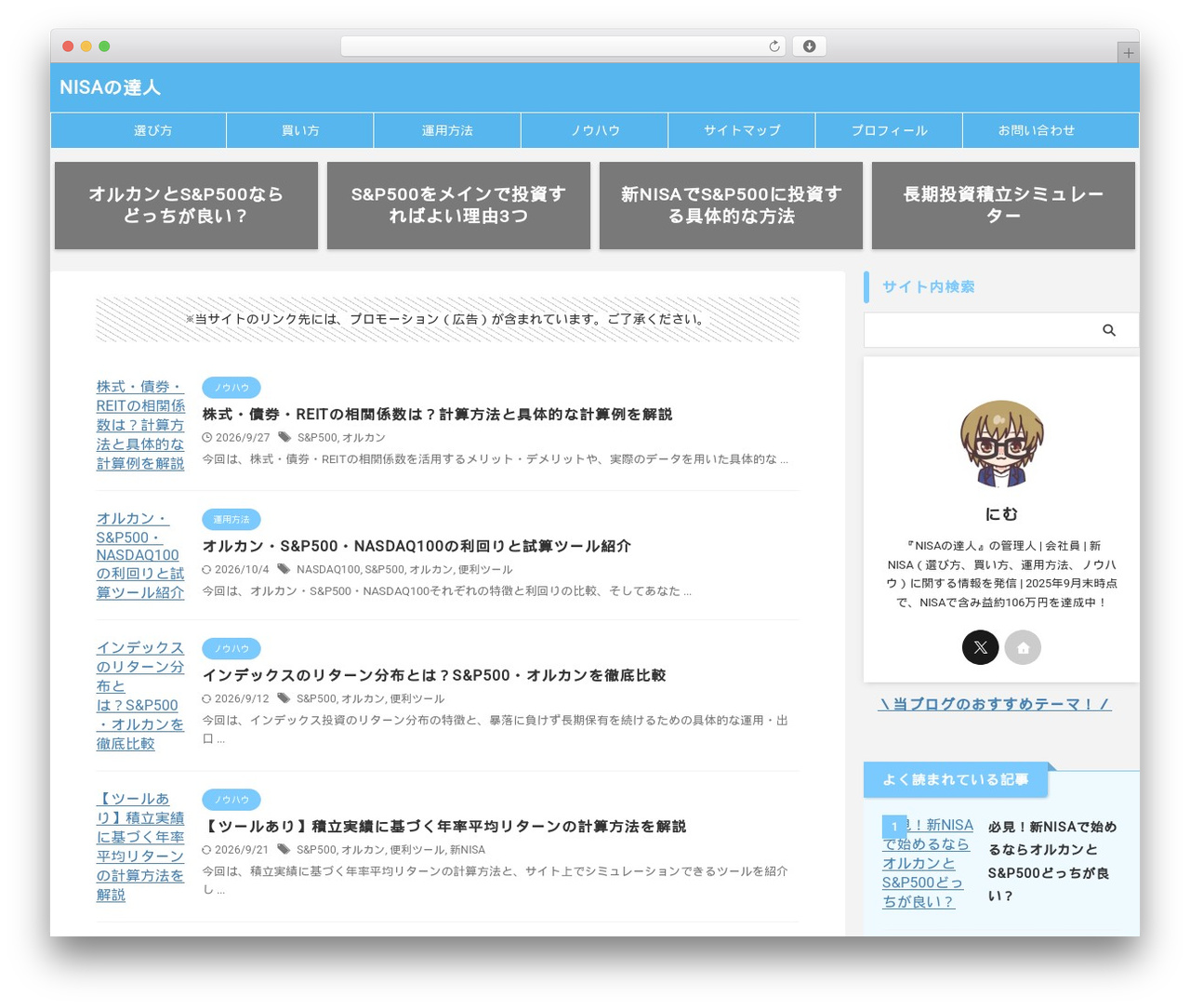
Task: Focus the site search input field
Action: coord(981,330)
